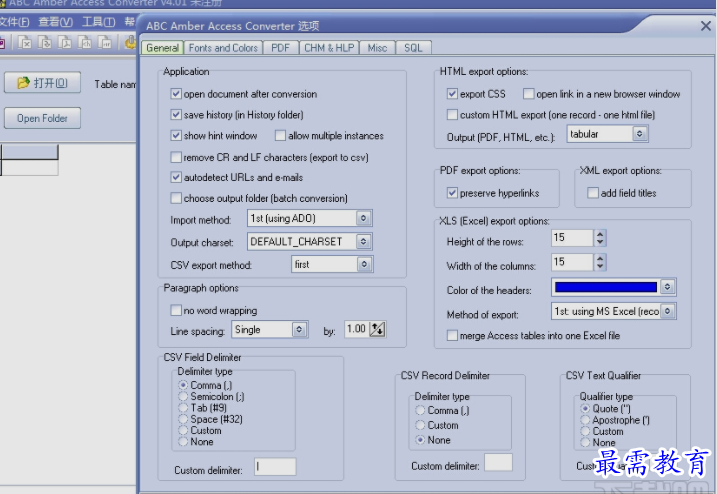
Task: Open the 文件(F) menu in main window
Action: (x=14, y=21)
